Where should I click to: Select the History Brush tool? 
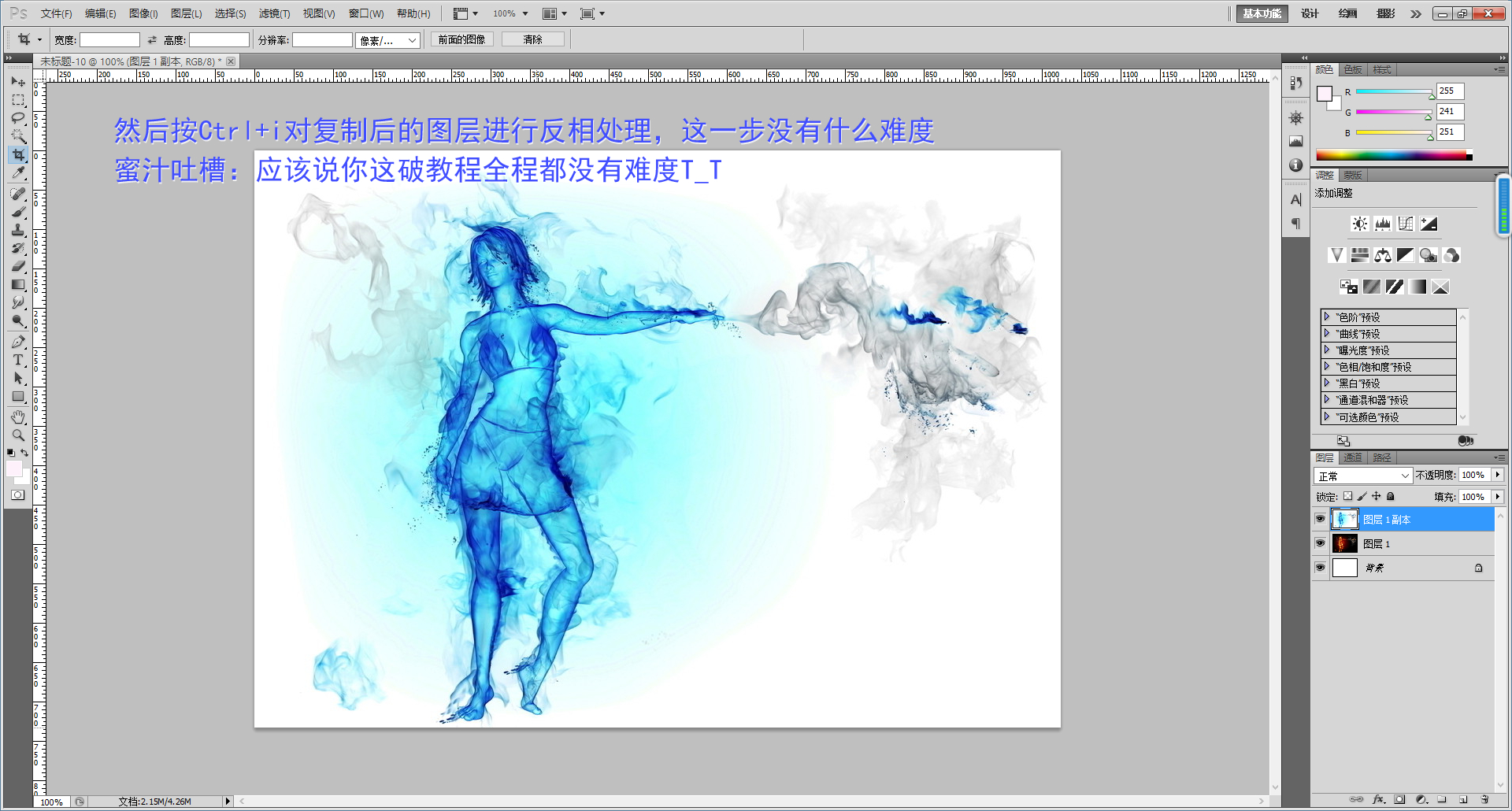click(18, 248)
